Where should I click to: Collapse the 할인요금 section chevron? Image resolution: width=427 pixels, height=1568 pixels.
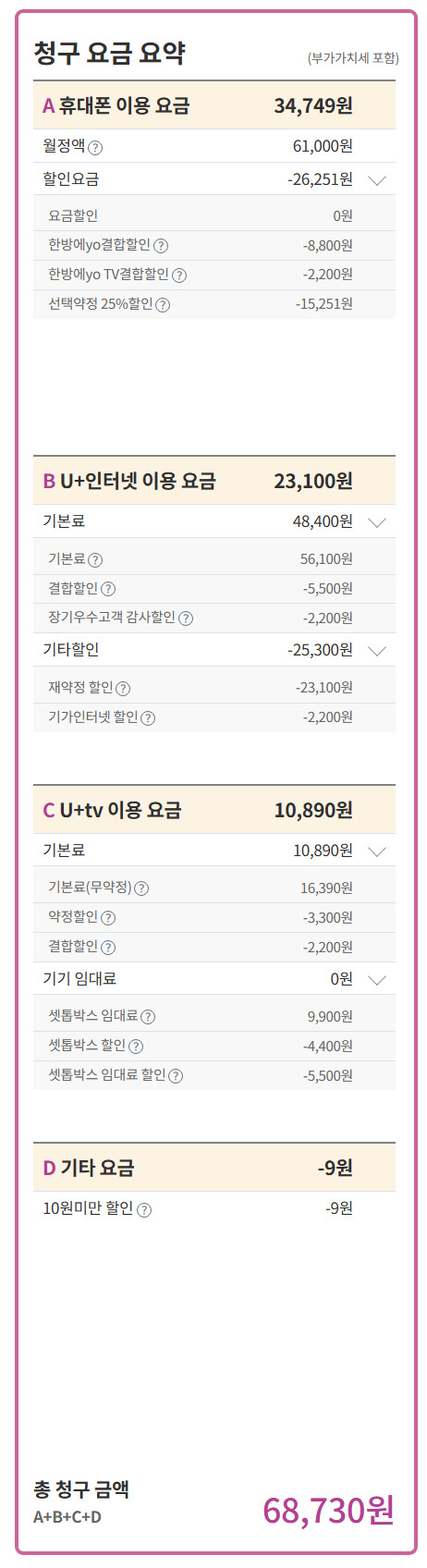[377, 180]
